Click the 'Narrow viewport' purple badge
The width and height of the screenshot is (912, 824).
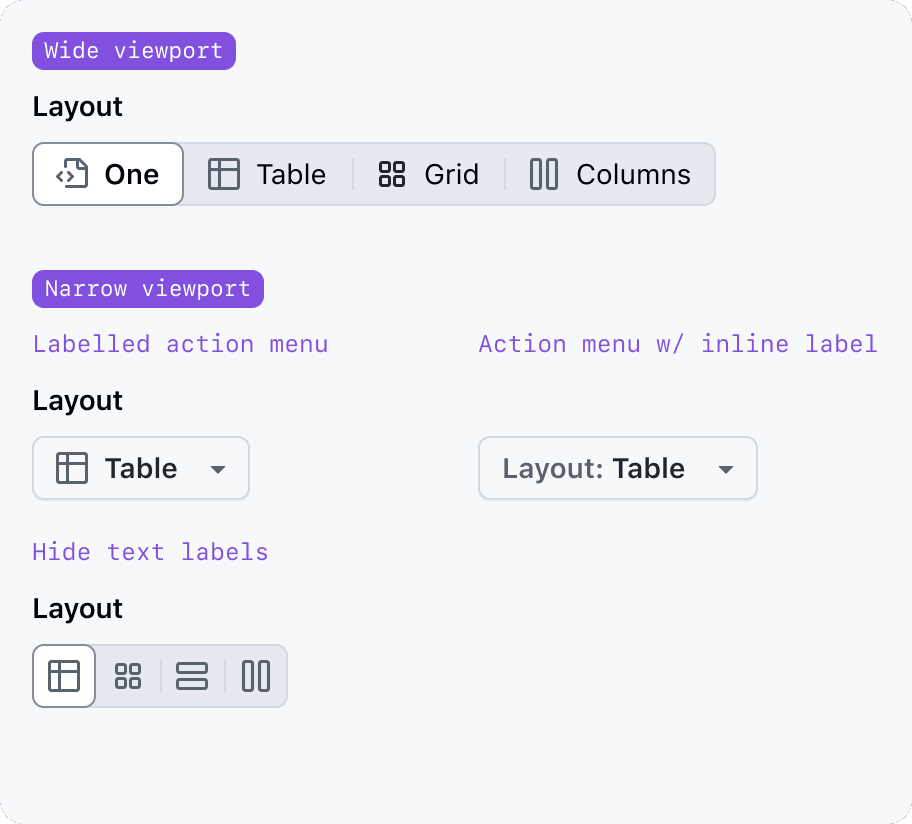(x=148, y=289)
